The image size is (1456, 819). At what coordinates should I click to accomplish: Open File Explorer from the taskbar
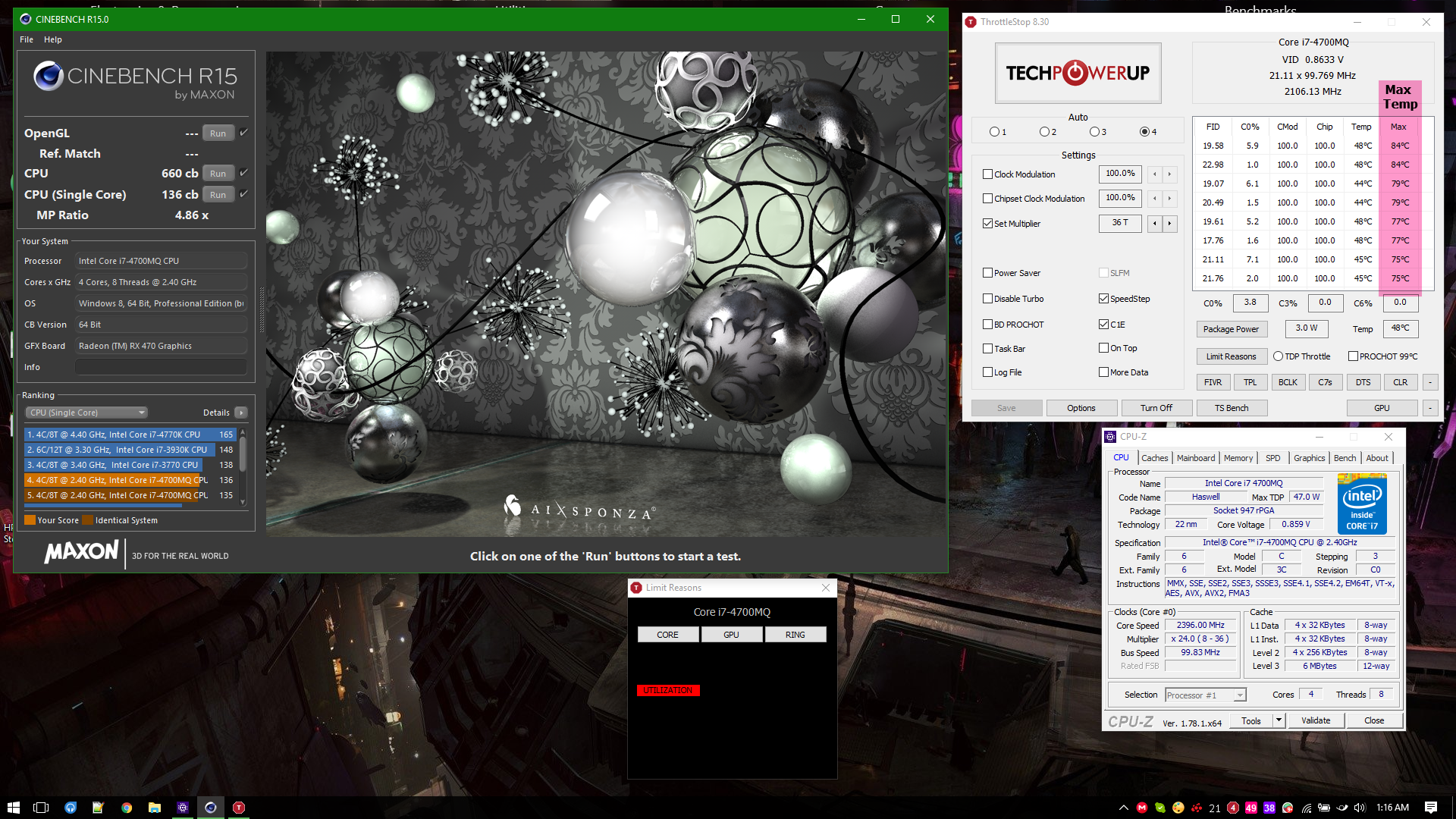click(x=155, y=808)
